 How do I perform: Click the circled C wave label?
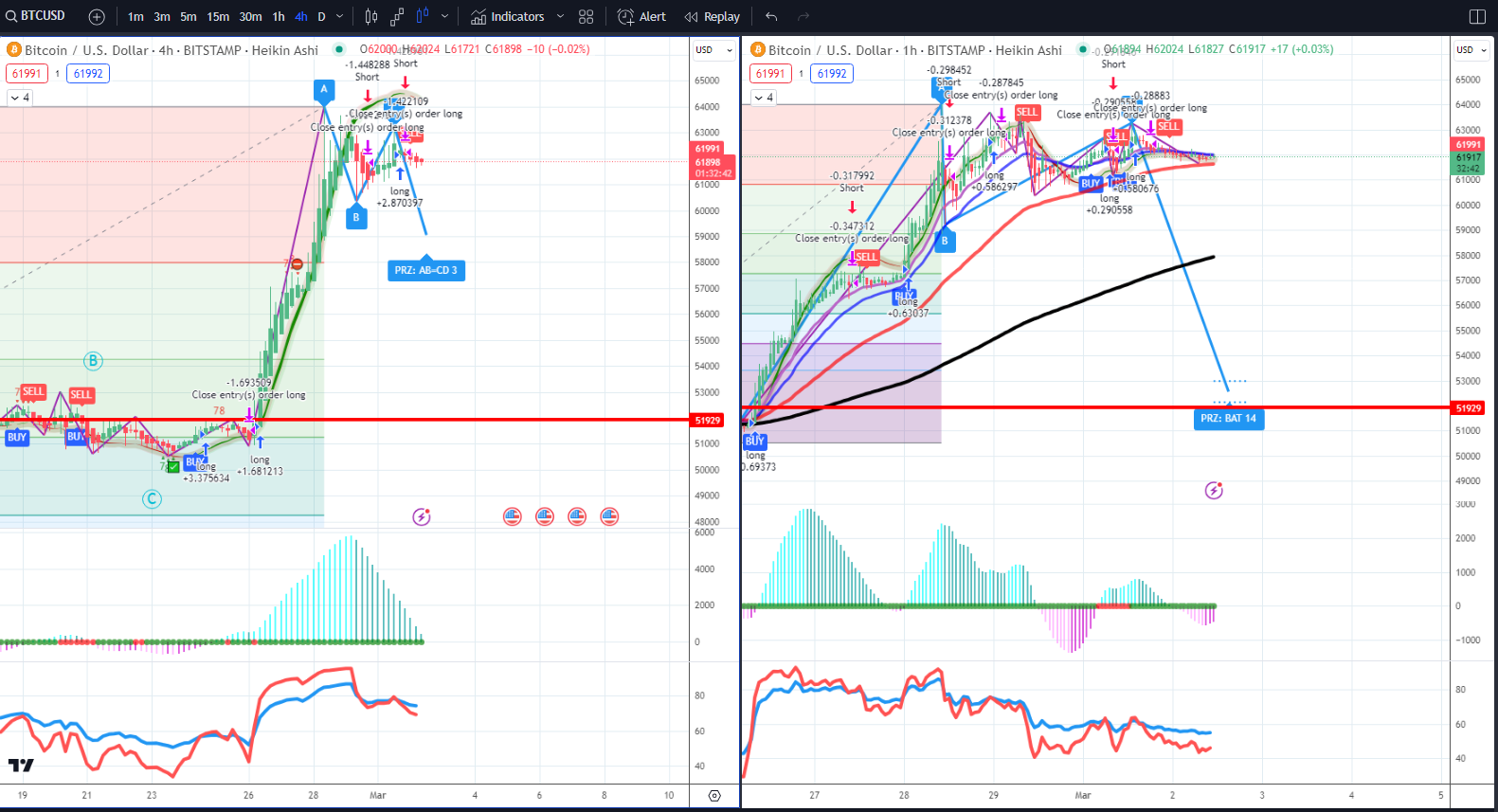tap(152, 499)
